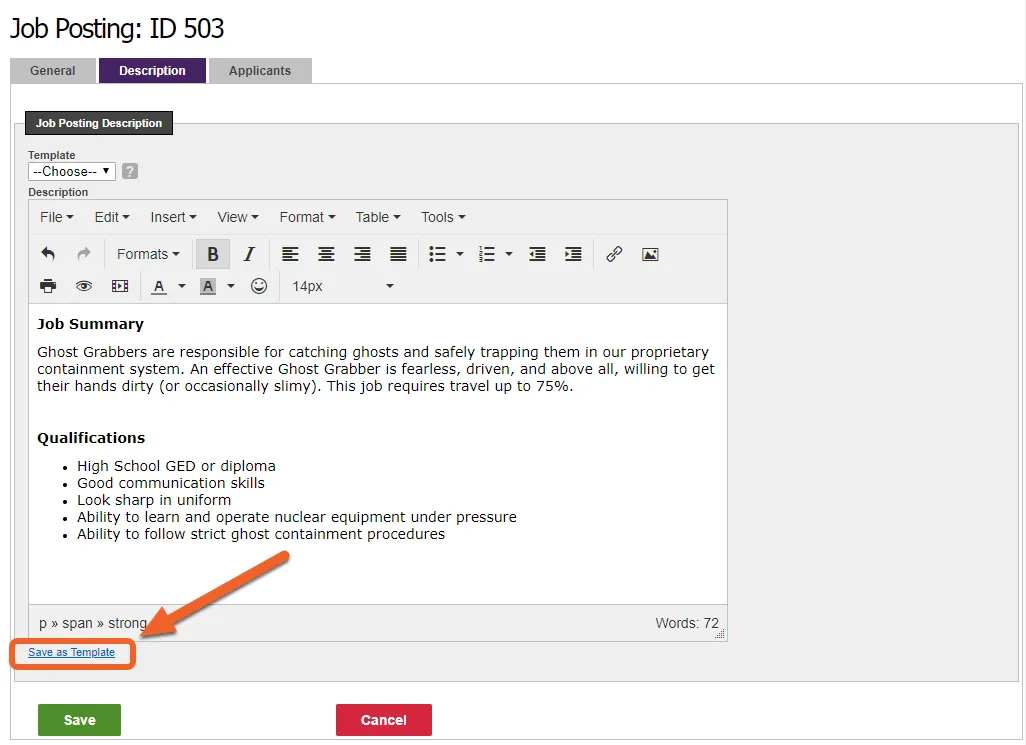Click the Job Summary heading text

click(90, 324)
